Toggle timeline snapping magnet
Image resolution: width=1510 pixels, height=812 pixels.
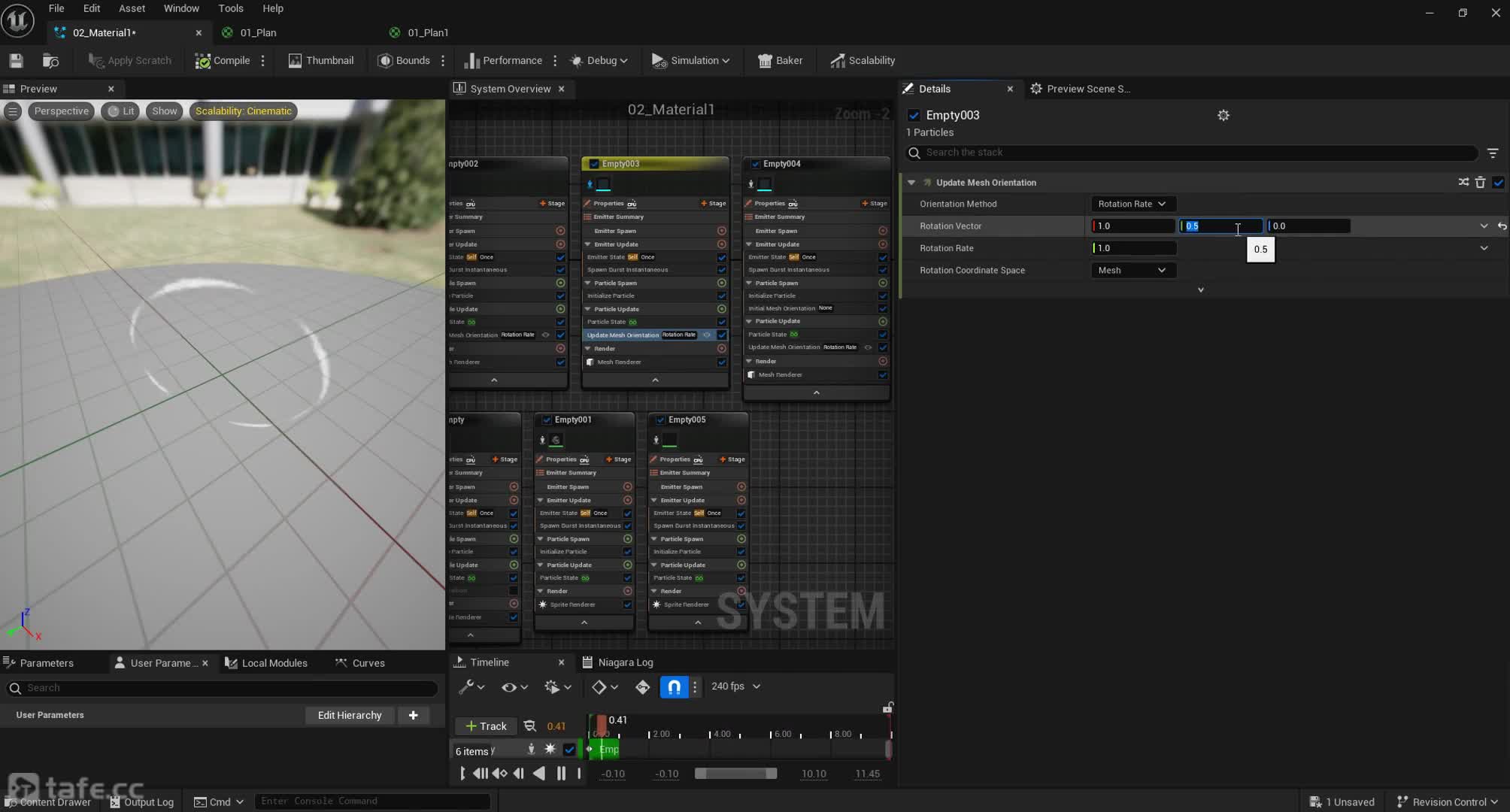pyautogui.click(x=674, y=686)
